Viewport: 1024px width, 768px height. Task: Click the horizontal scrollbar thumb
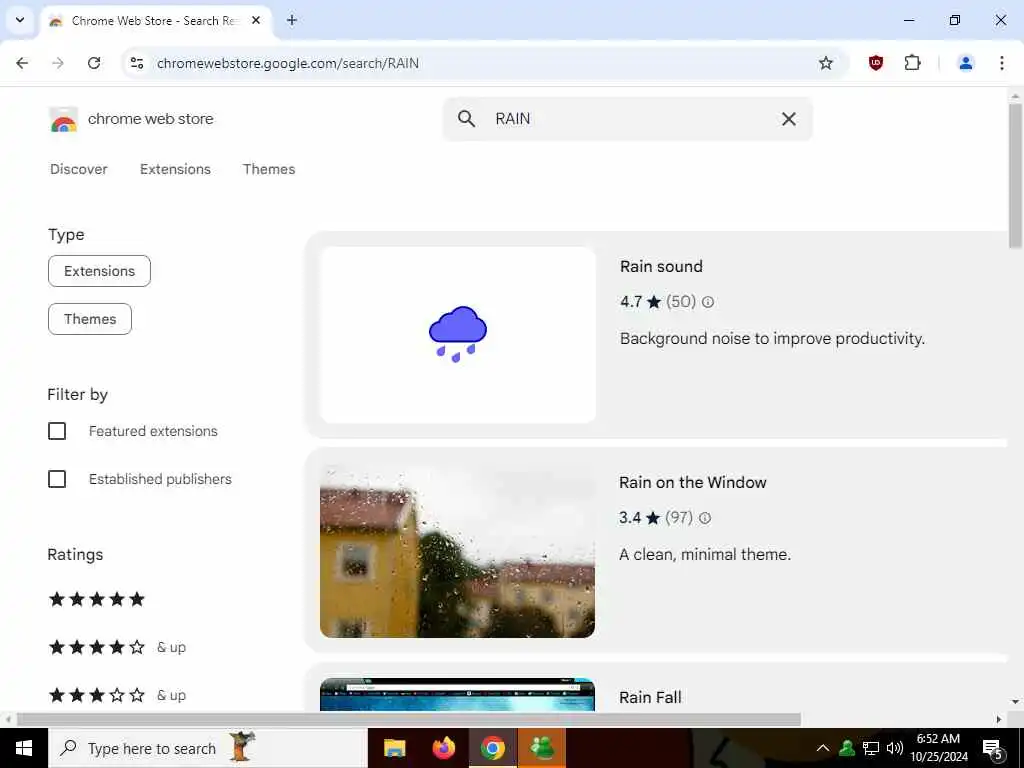[x=409, y=719]
